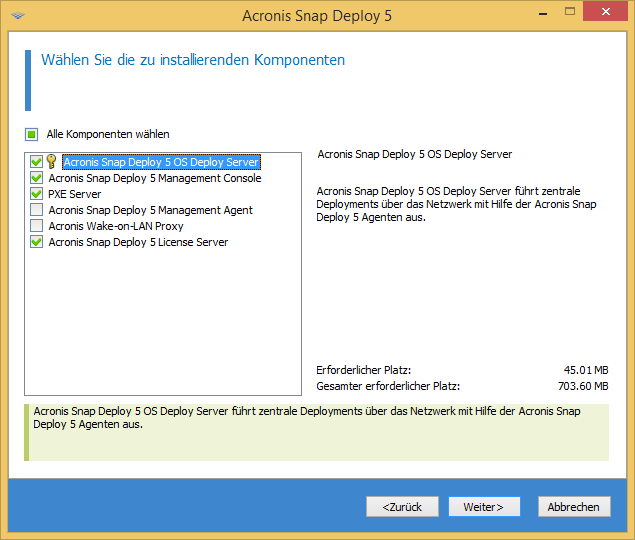The image size is (635, 540).
Task: Close the Acronis Snap Deploy 5 installer
Action: coord(605,11)
